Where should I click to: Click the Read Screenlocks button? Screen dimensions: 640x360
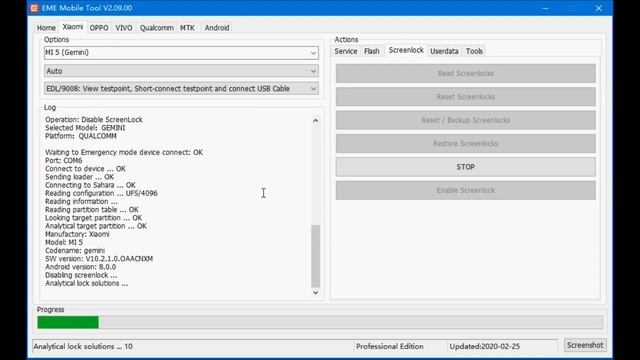[466, 73]
